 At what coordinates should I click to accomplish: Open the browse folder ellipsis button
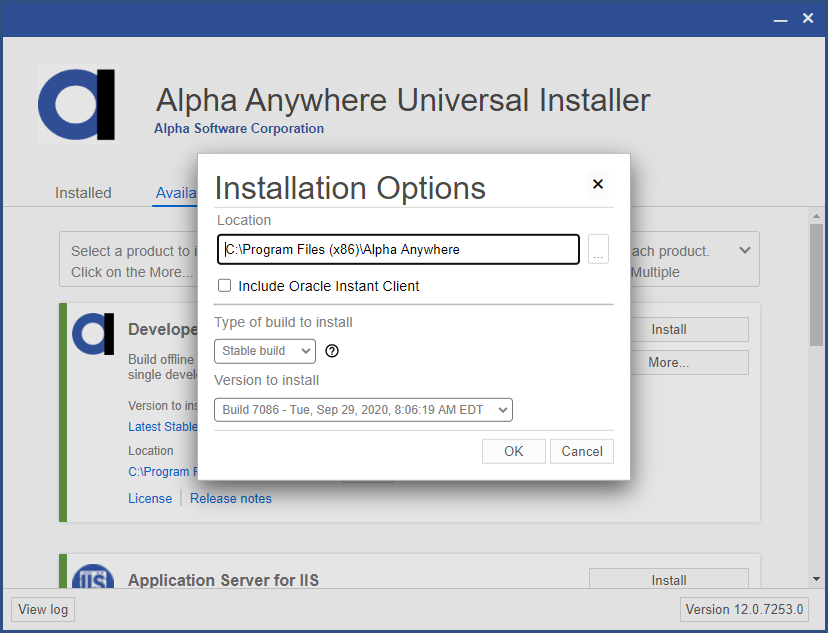pyautogui.click(x=598, y=249)
